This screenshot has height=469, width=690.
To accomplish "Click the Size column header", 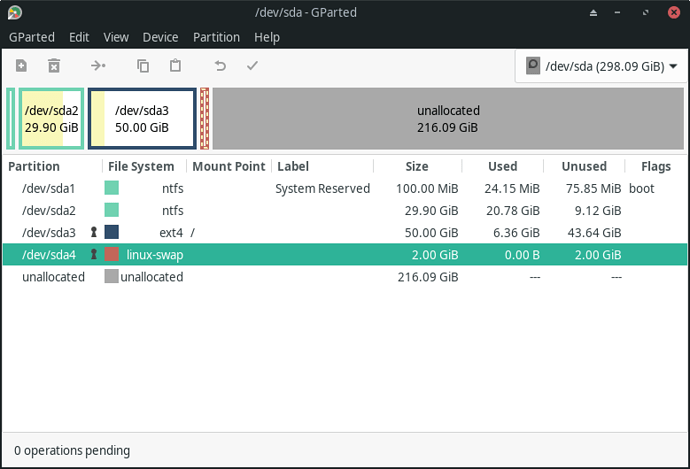I will click(416, 166).
